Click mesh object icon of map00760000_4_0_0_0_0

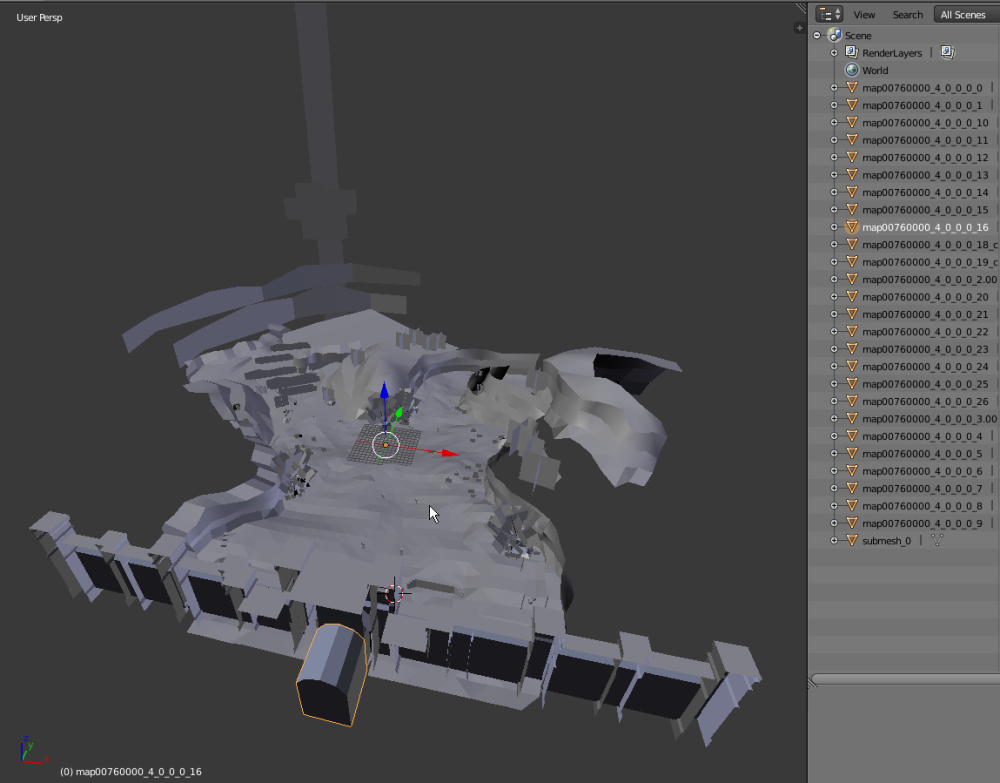click(851, 87)
